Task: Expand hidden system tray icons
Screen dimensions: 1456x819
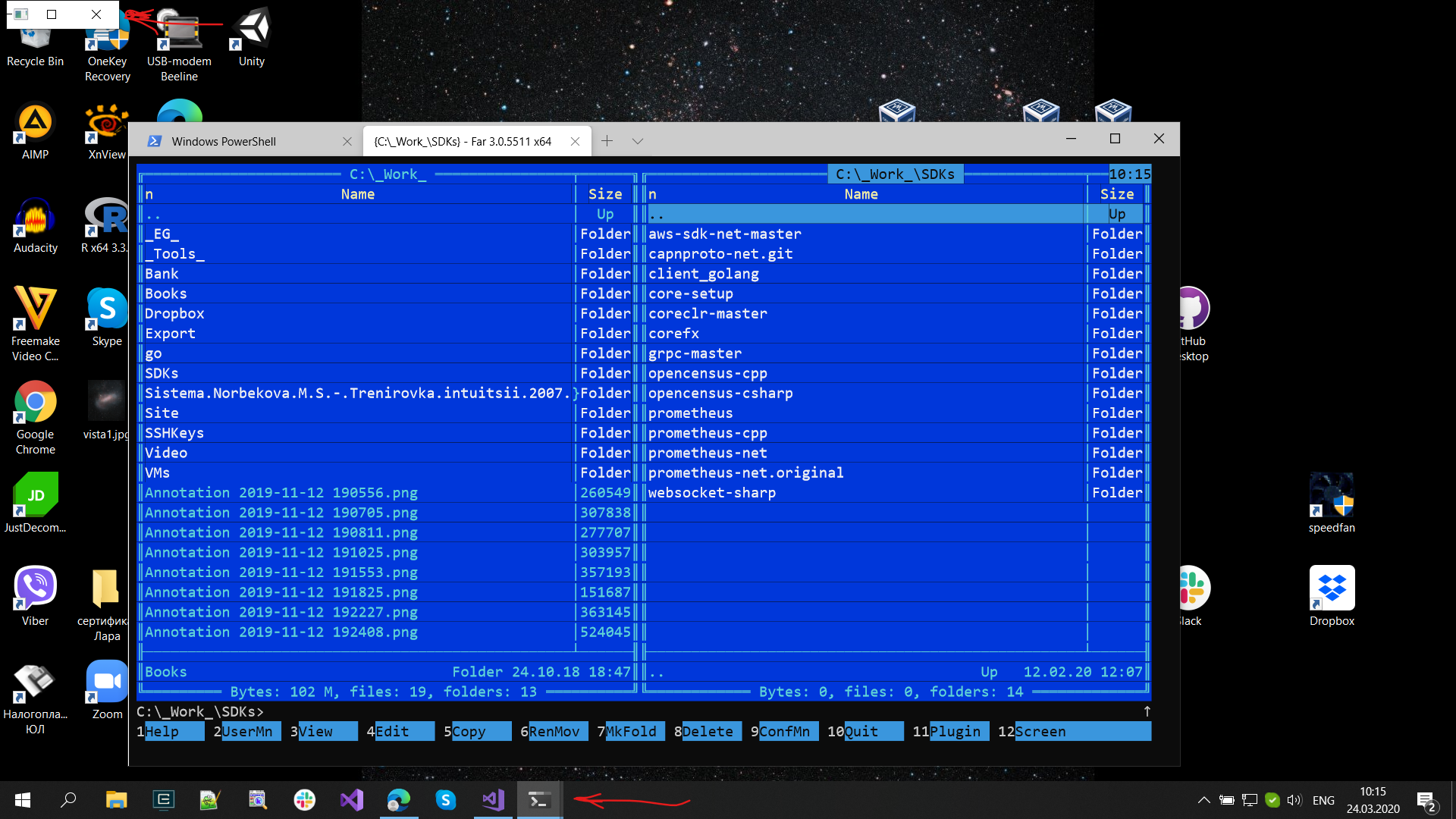Action: tap(1204, 799)
